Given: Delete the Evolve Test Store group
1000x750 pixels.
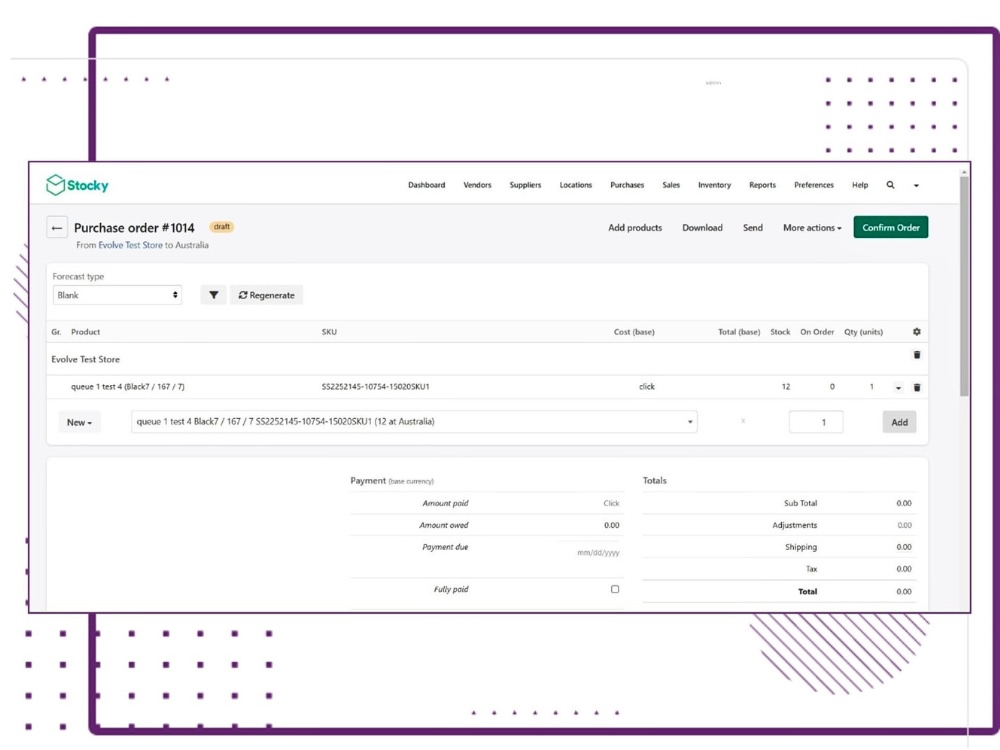Looking at the screenshot, I should pos(917,355).
